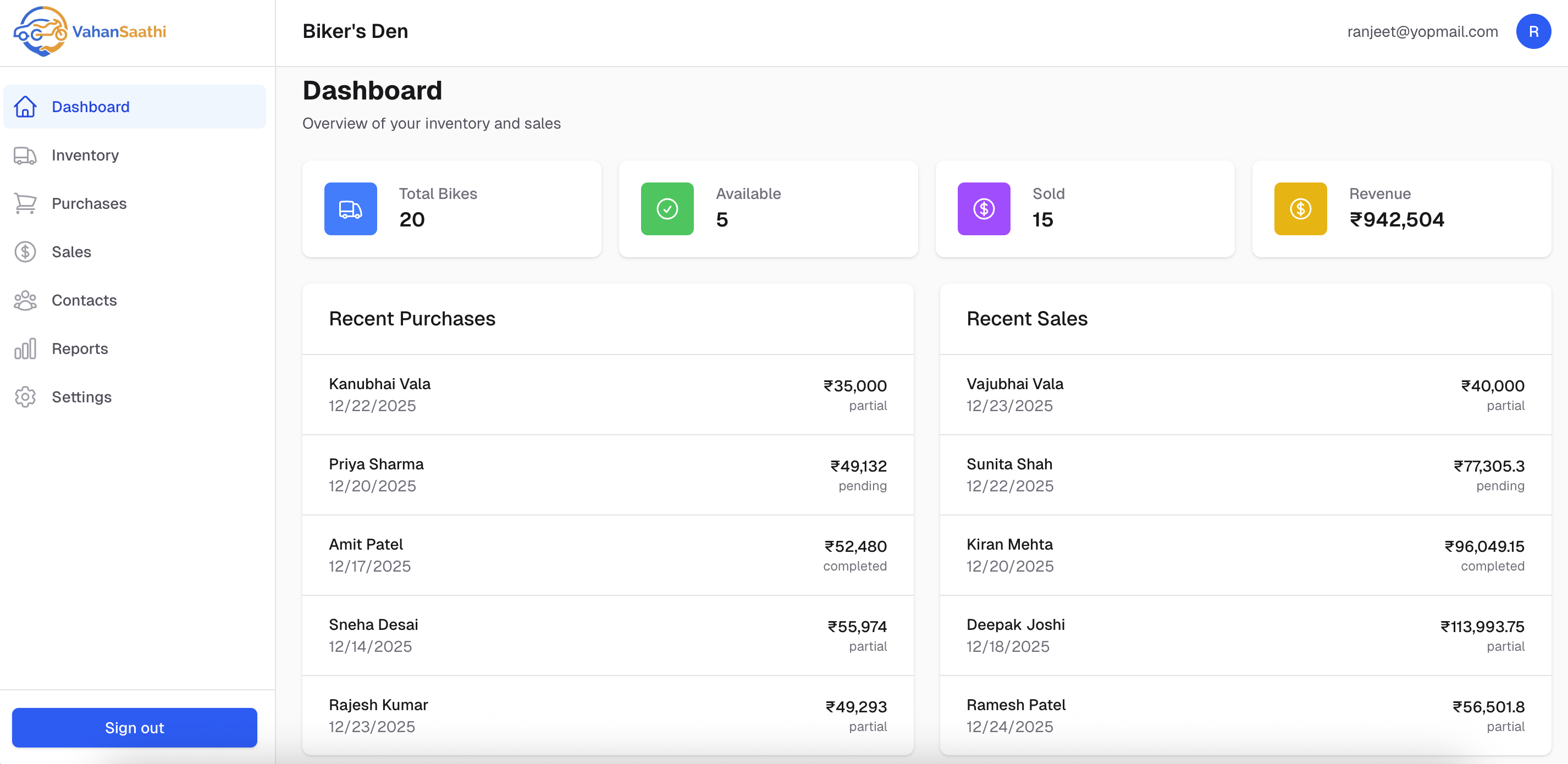Open Kanubhai Vala purchase entry

tap(608, 395)
